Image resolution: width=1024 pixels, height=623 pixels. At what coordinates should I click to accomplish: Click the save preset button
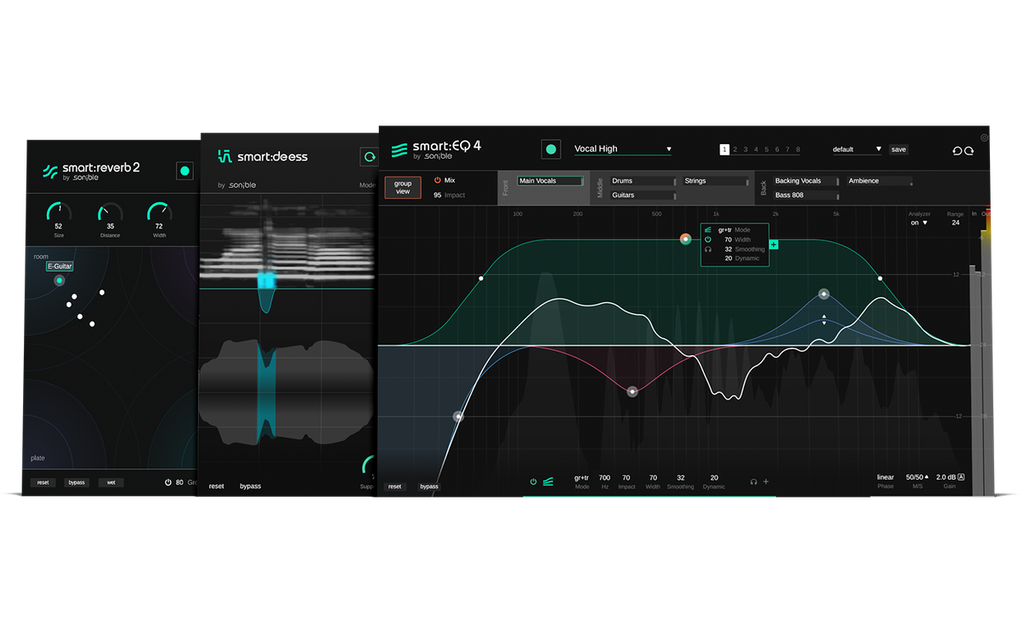tap(899, 150)
